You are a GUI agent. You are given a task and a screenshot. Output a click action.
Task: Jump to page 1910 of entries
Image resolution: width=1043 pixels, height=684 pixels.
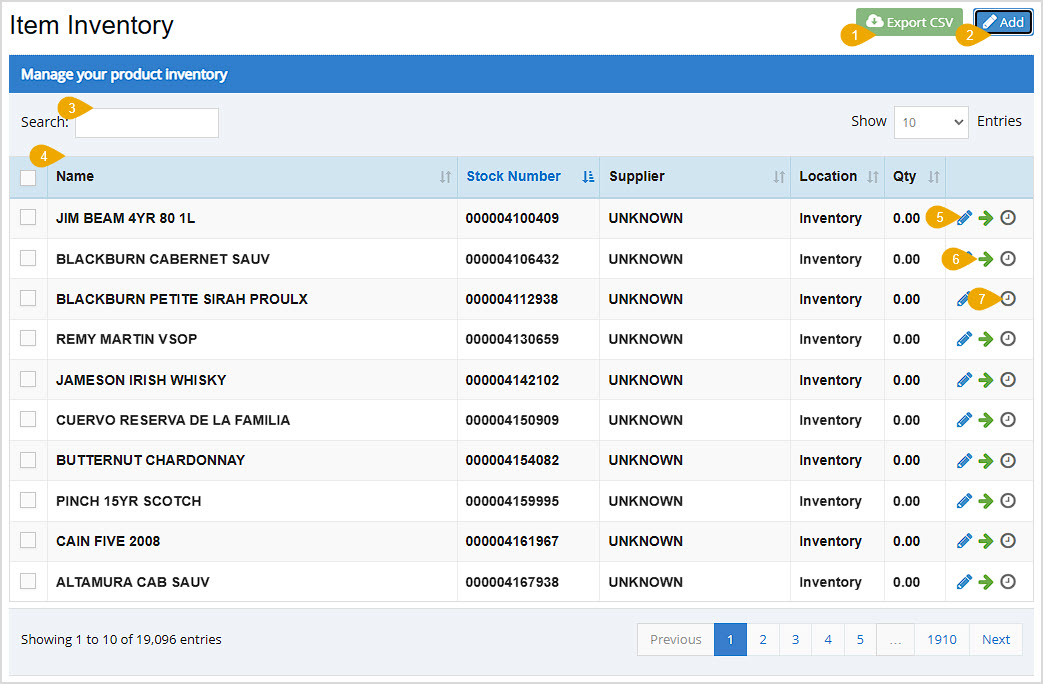[941, 639]
